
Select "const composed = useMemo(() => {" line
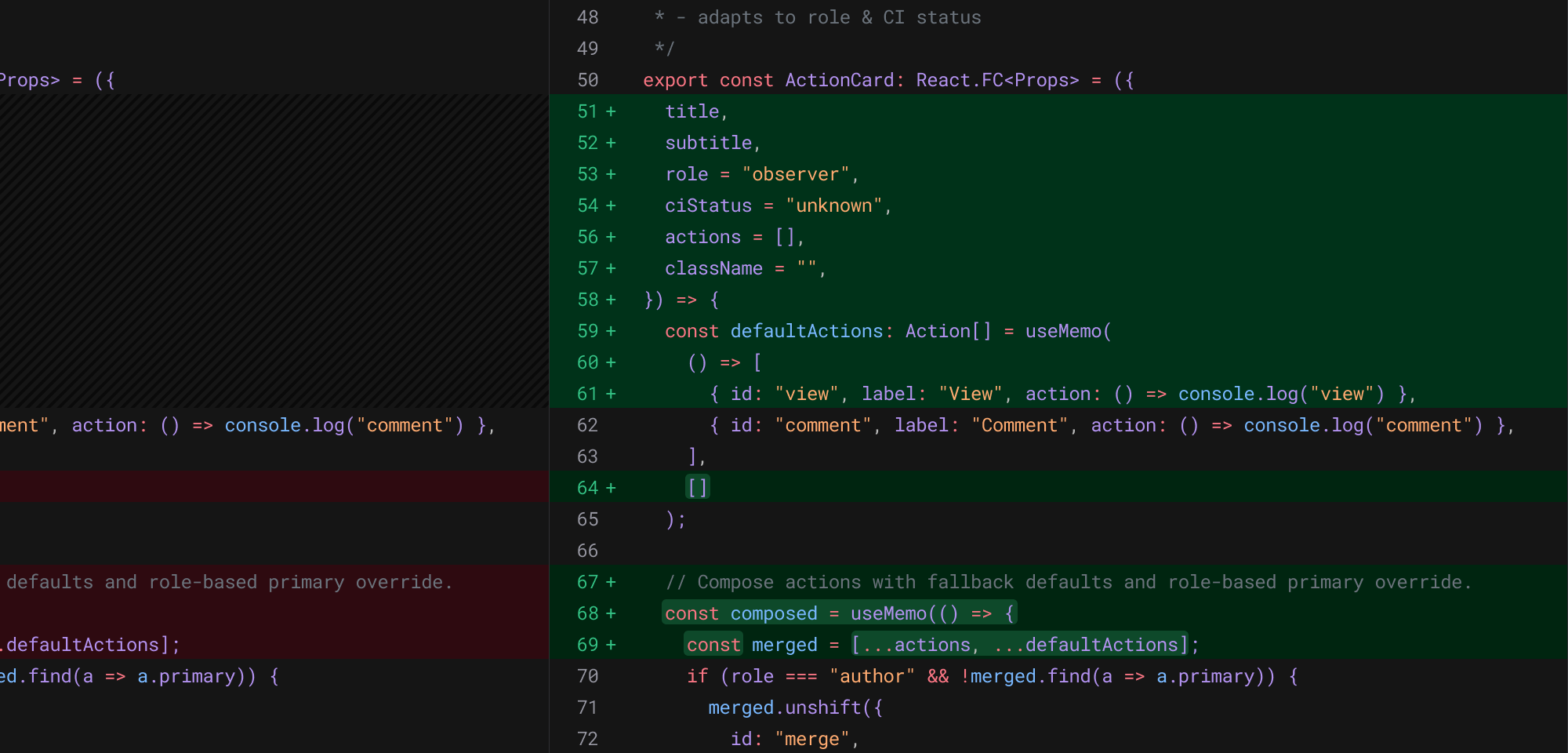[840, 613]
